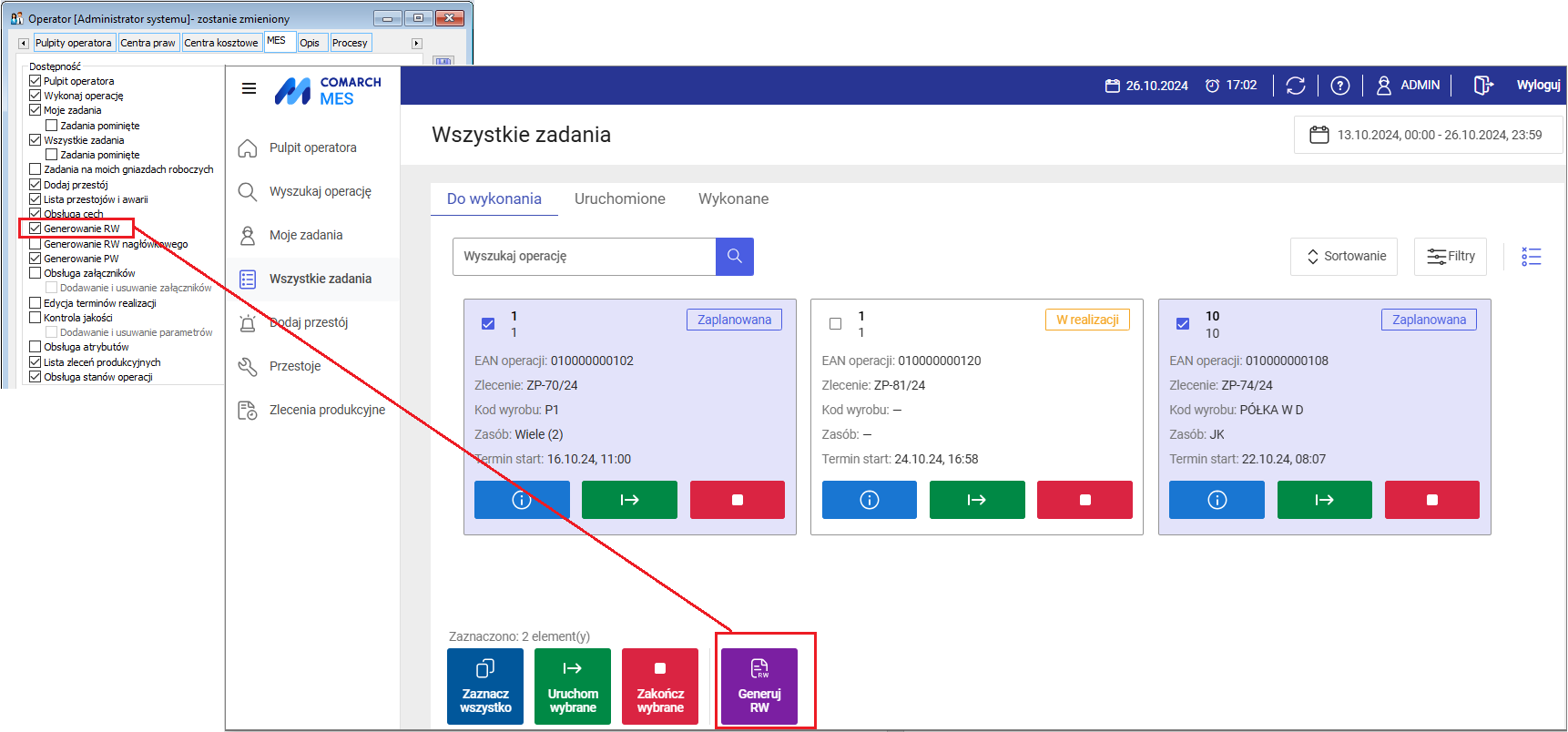This screenshot has height=732, width=1568.
Task: Click the refresh sync icon in header
Action: (1296, 86)
